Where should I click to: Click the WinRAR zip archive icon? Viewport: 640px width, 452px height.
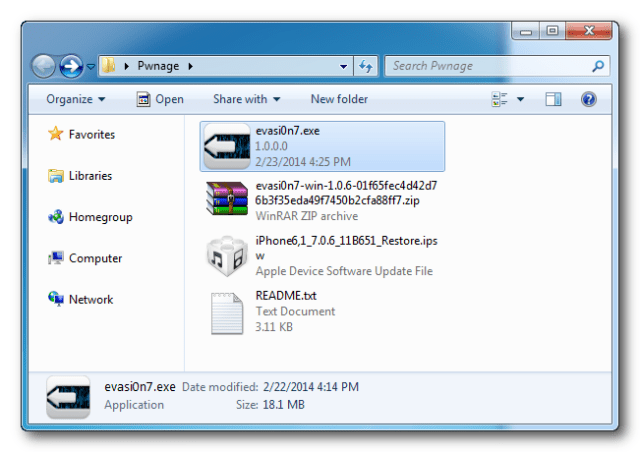(x=227, y=198)
